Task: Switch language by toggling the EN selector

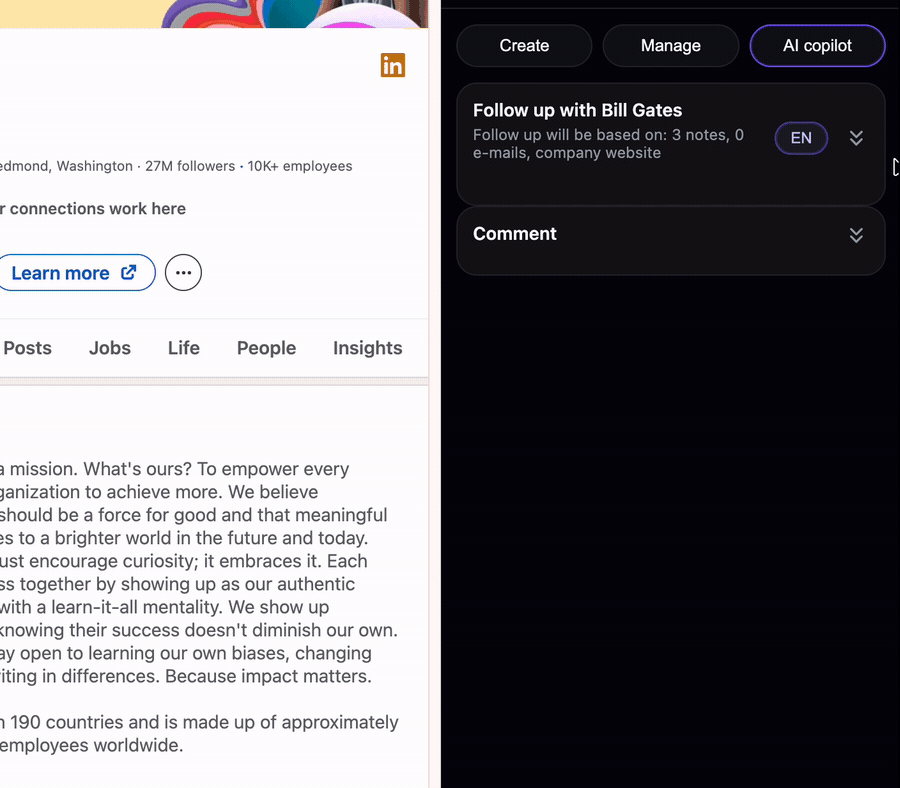Action: pos(801,138)
